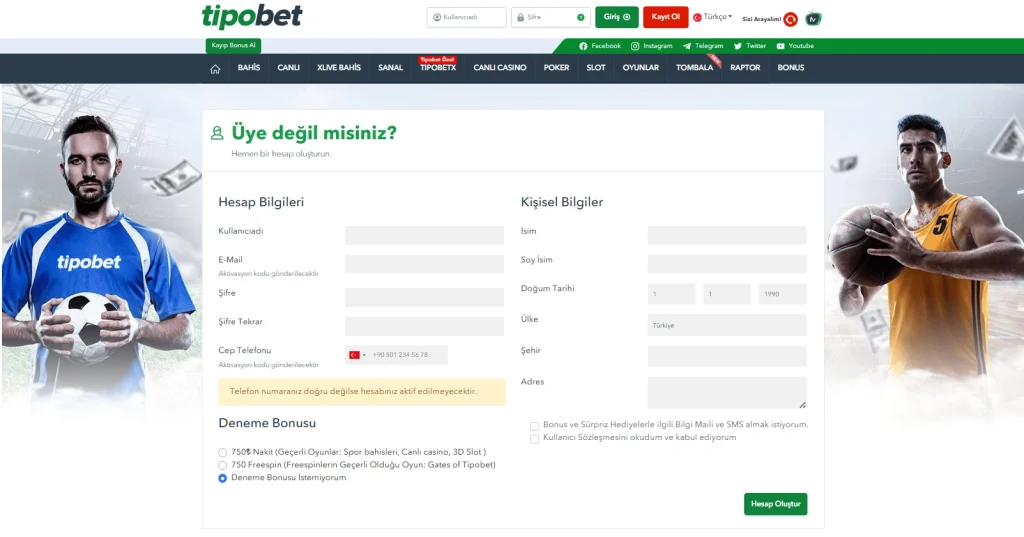The image size is (1024, 537).
Task: Focus the Şehir input field
Action: [727, 355]
